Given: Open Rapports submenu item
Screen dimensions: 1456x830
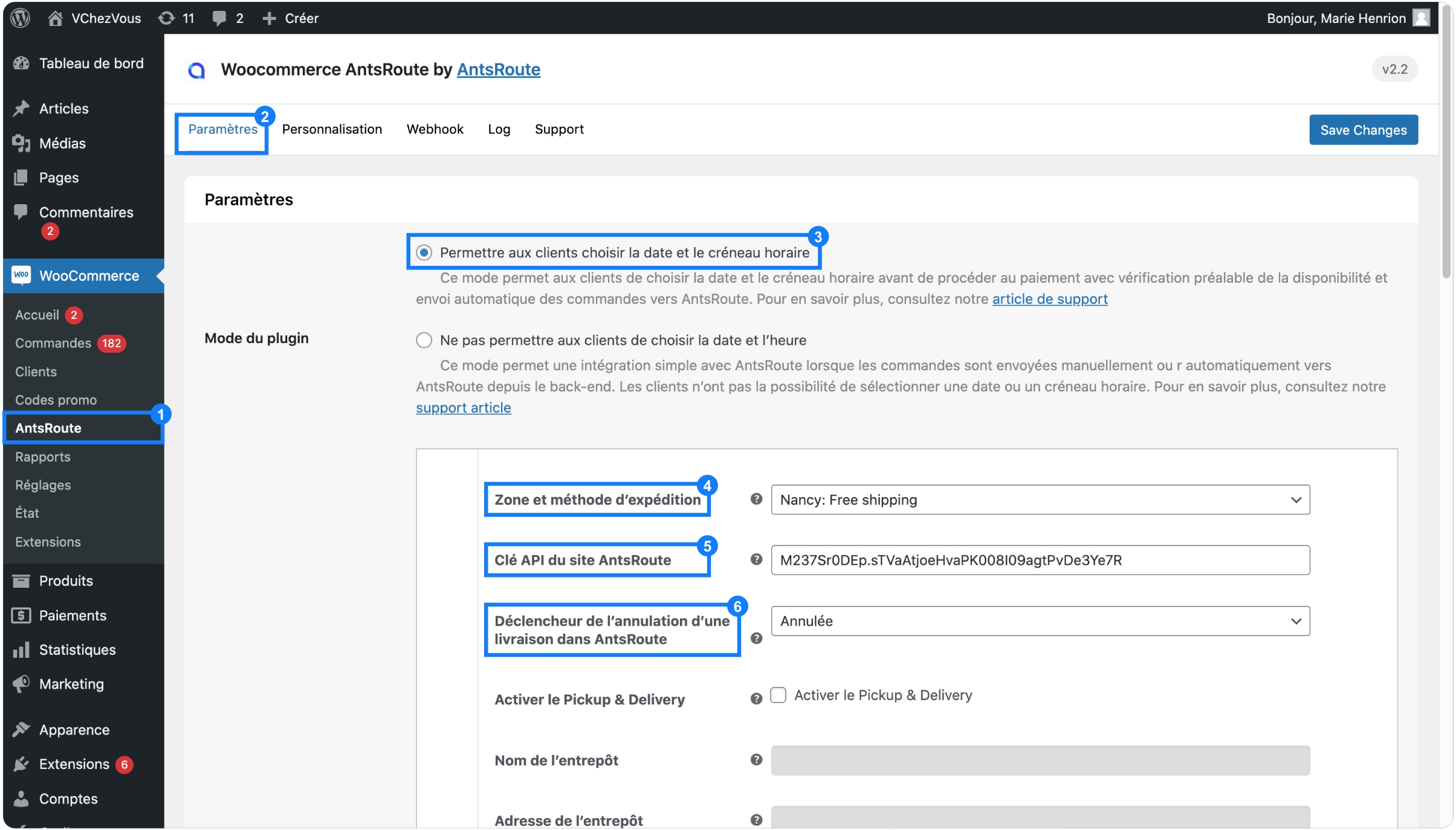Looking at the screenshot, I should point(42,457).
